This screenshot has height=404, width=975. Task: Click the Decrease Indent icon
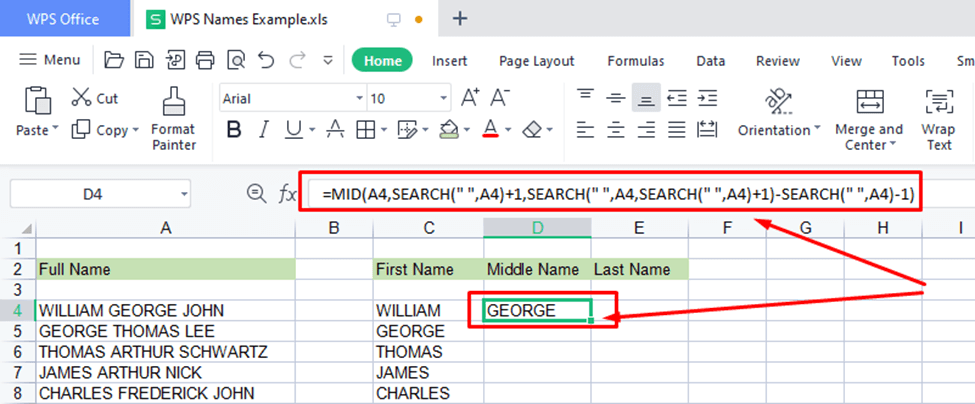(x=677, y=98)
